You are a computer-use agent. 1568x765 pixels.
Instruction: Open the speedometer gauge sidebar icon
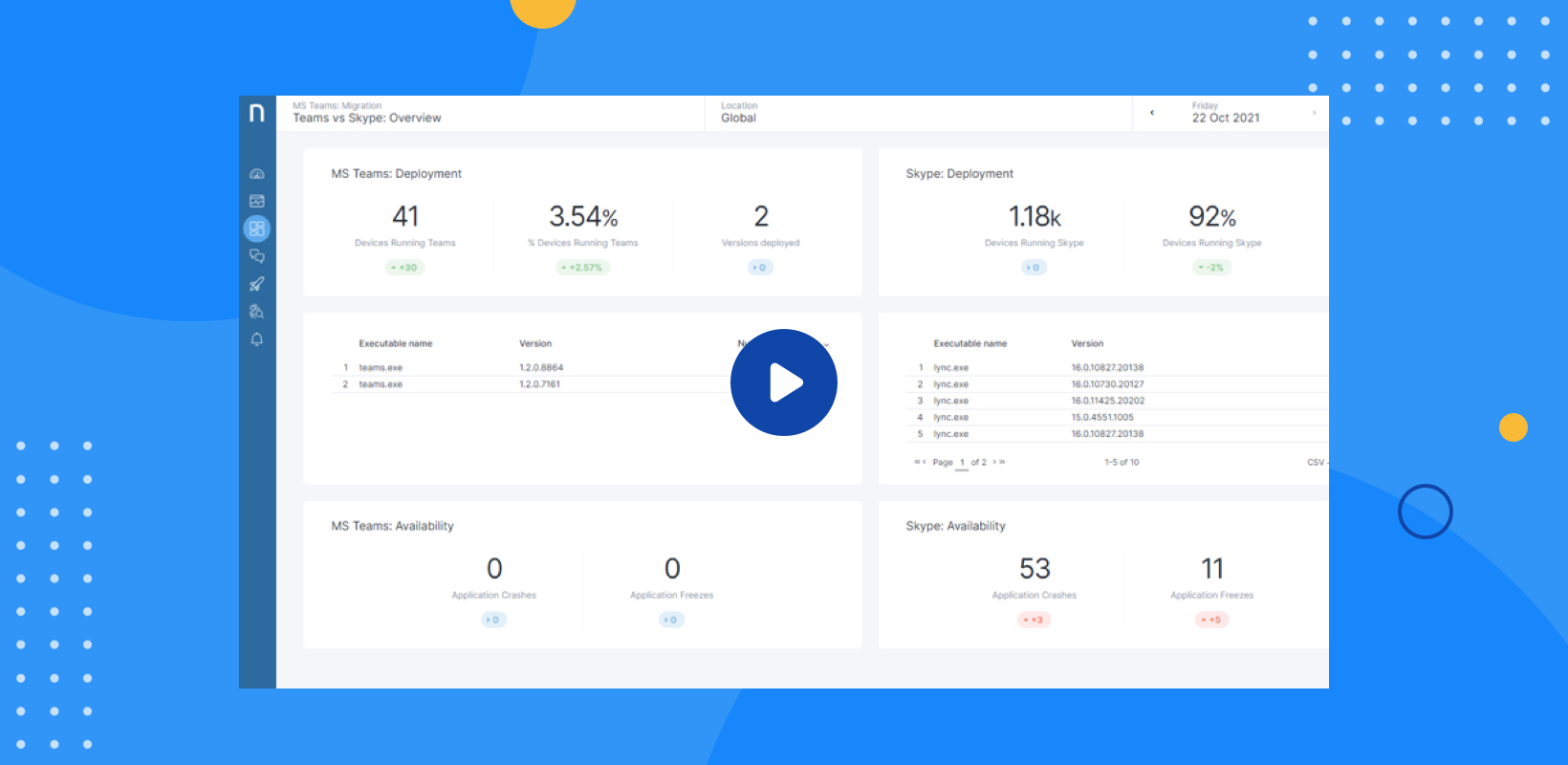[x=256, y=174]
